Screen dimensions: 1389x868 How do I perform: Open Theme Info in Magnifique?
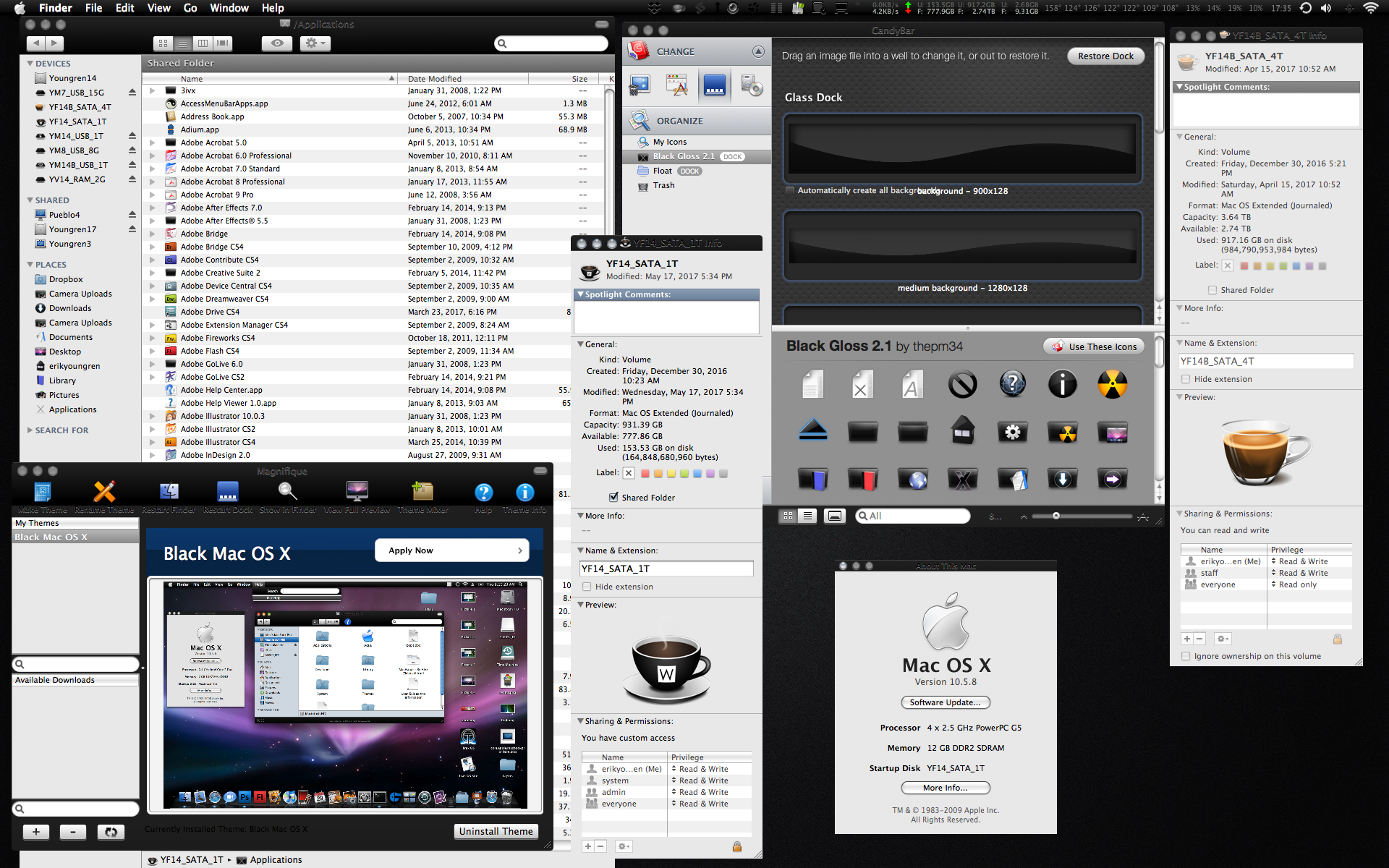tap(524, 493)
